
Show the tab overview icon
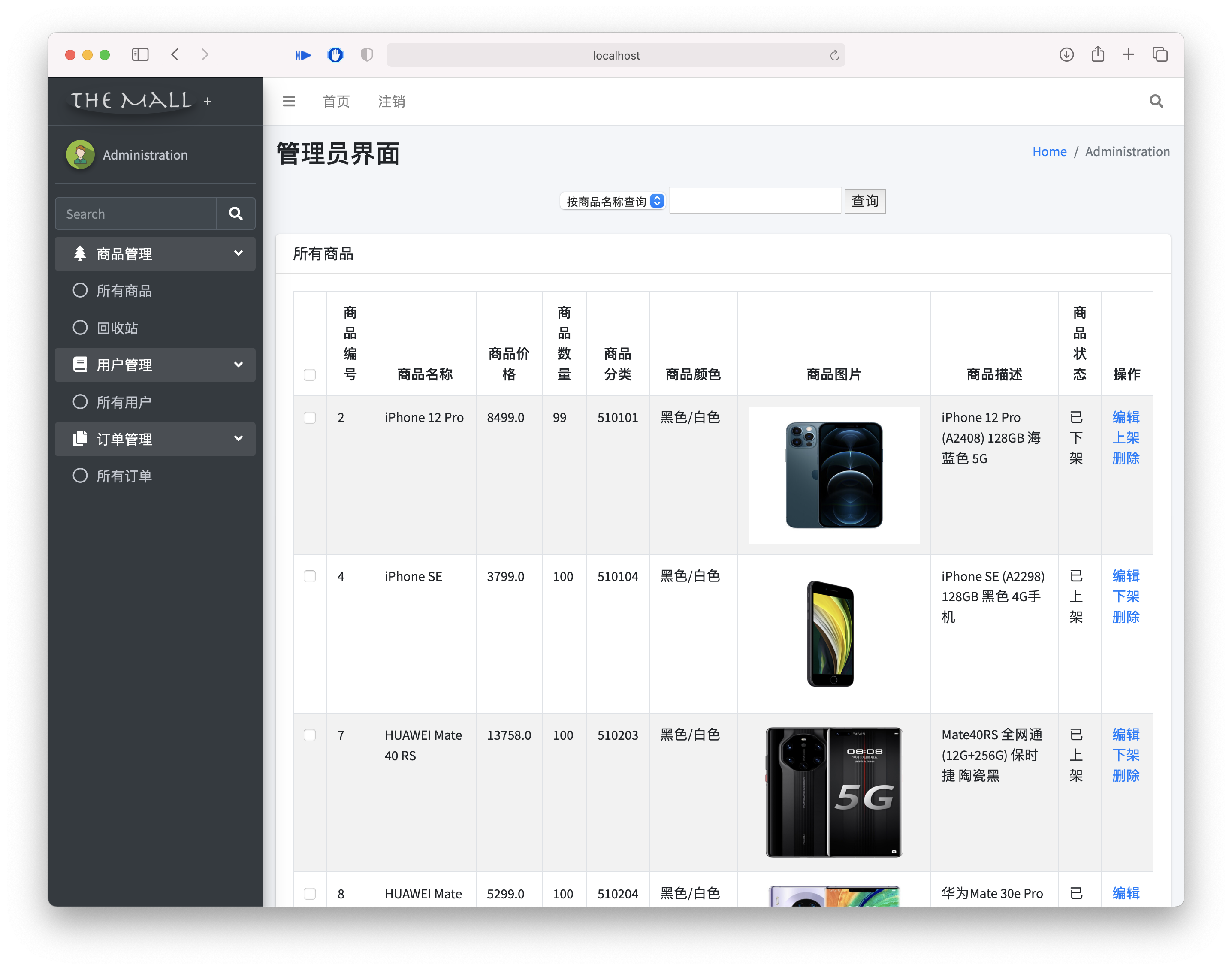tap(1160, 54)
